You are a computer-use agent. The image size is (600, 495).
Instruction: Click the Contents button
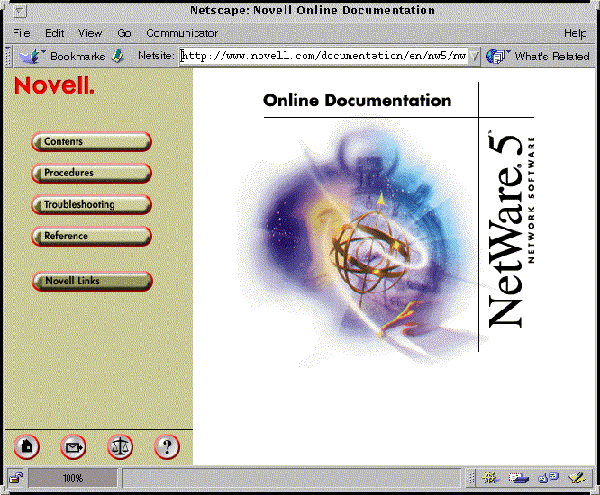pyautogui.click(x=91, y=142)
